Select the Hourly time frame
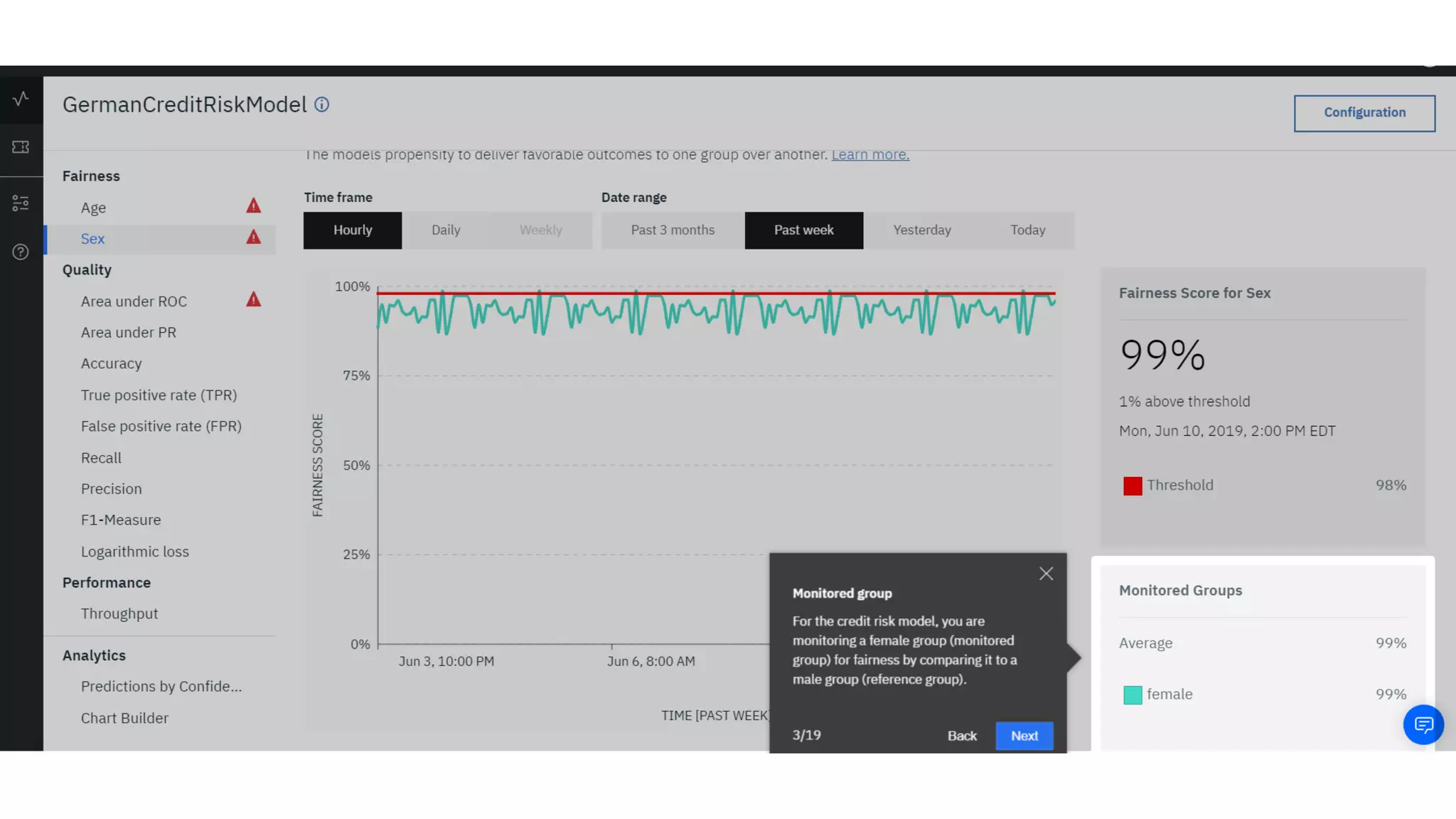 point(353,230)
